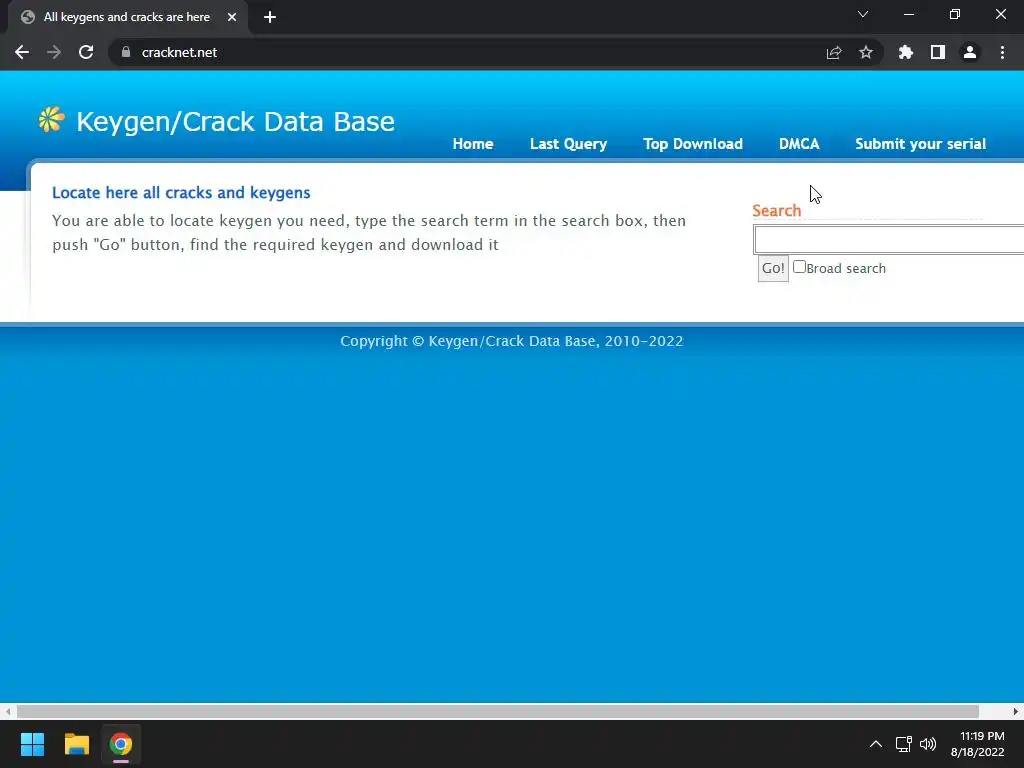Screen dimensions: 1024x768
Task: Open the Windows Start menu
Action: tap(32, 744)
